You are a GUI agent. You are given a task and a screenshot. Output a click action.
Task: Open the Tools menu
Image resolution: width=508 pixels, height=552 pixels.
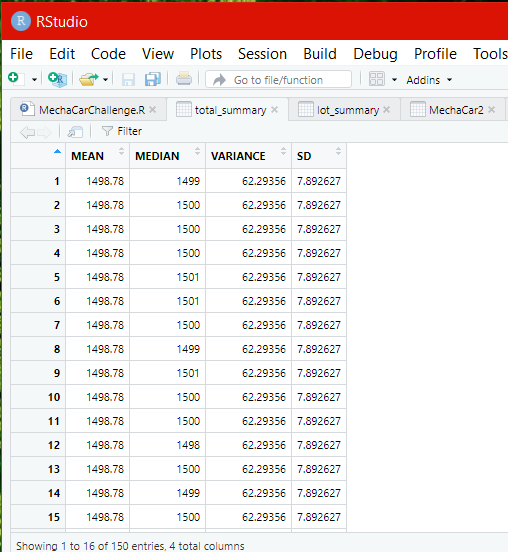tap(490, 54)
